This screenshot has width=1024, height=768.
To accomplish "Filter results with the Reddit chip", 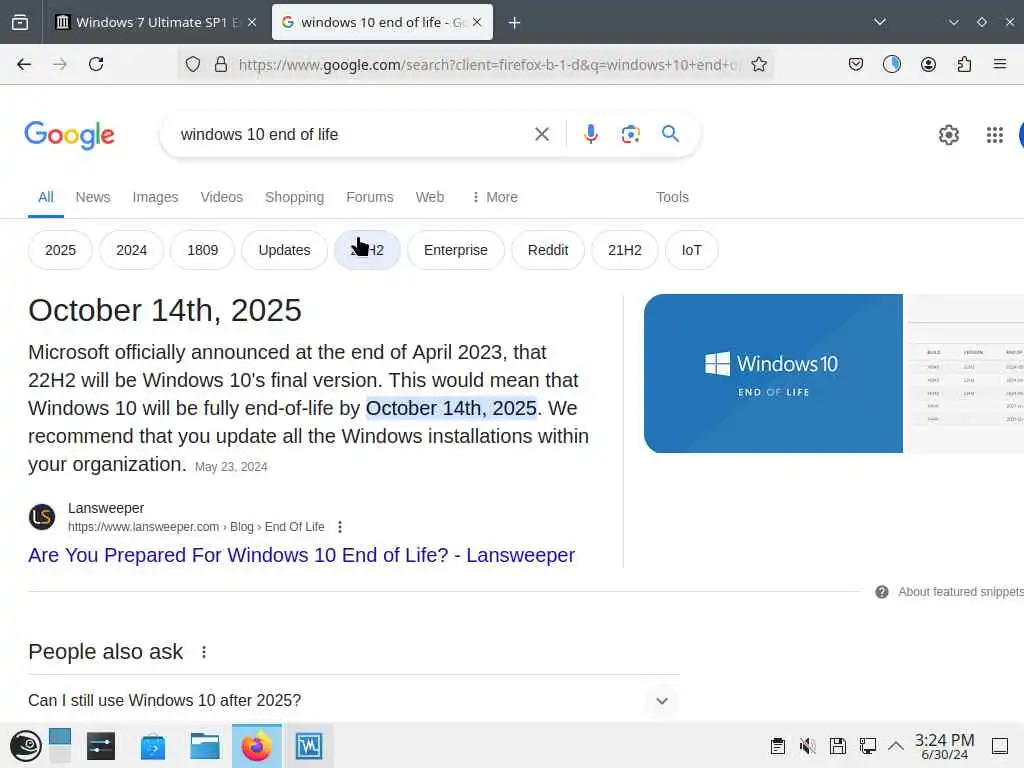I will 547,250.
